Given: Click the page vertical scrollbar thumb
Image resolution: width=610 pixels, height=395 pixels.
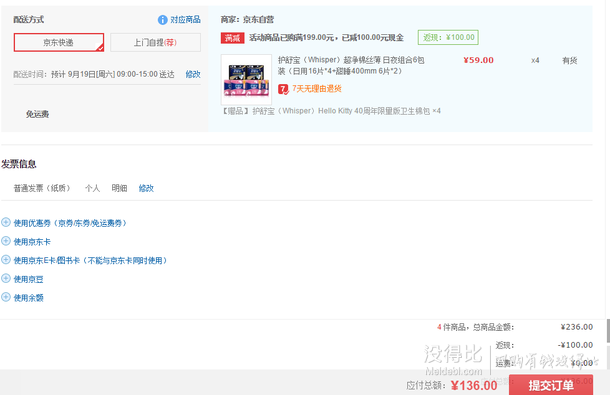Looking at the screenshot, I should click(608, 331).
